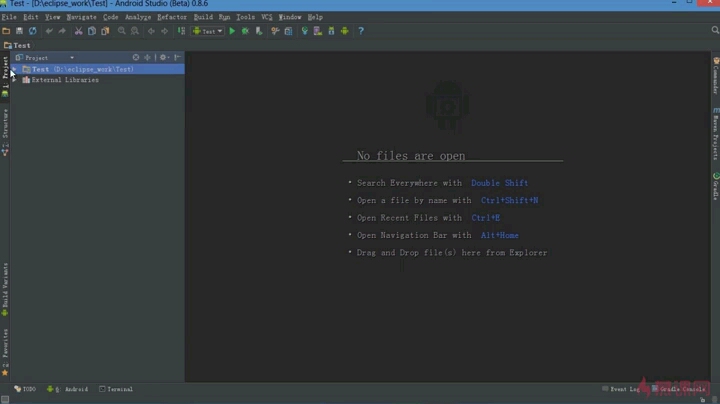Screen dimensions: 720x404
Task: Open the Favorites side tab
Action: pyautogui.click(x=5, y=352)
